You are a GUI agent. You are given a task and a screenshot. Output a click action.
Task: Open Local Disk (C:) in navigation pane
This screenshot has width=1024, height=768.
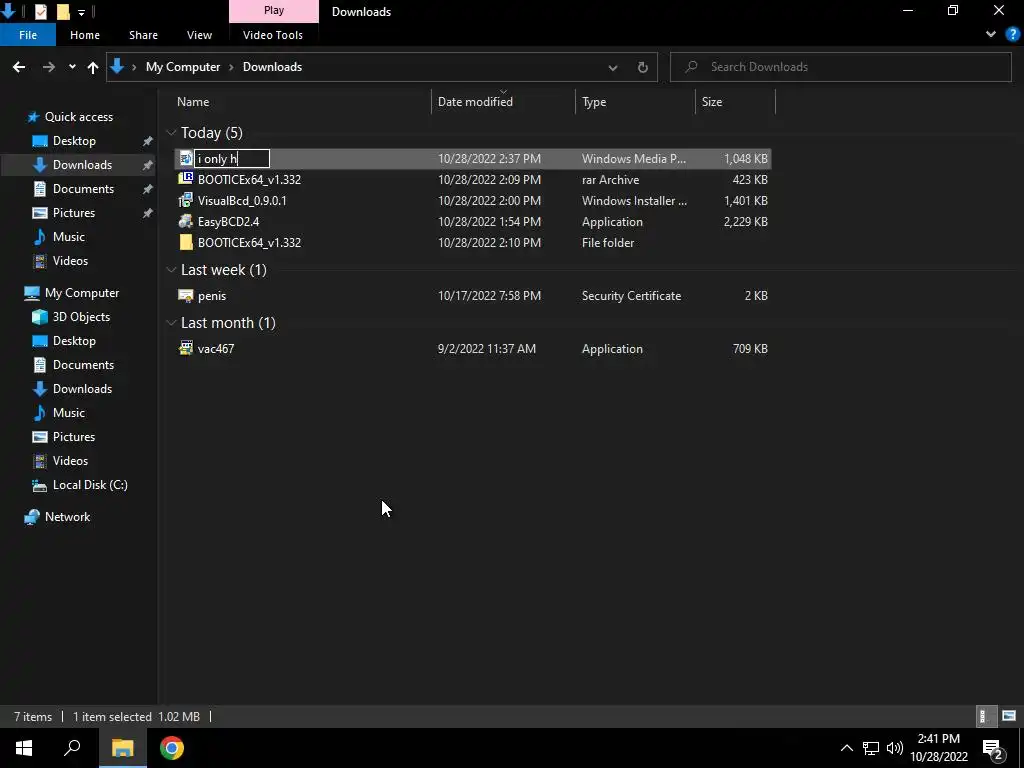pyautogui.click(x=90, y=485)
